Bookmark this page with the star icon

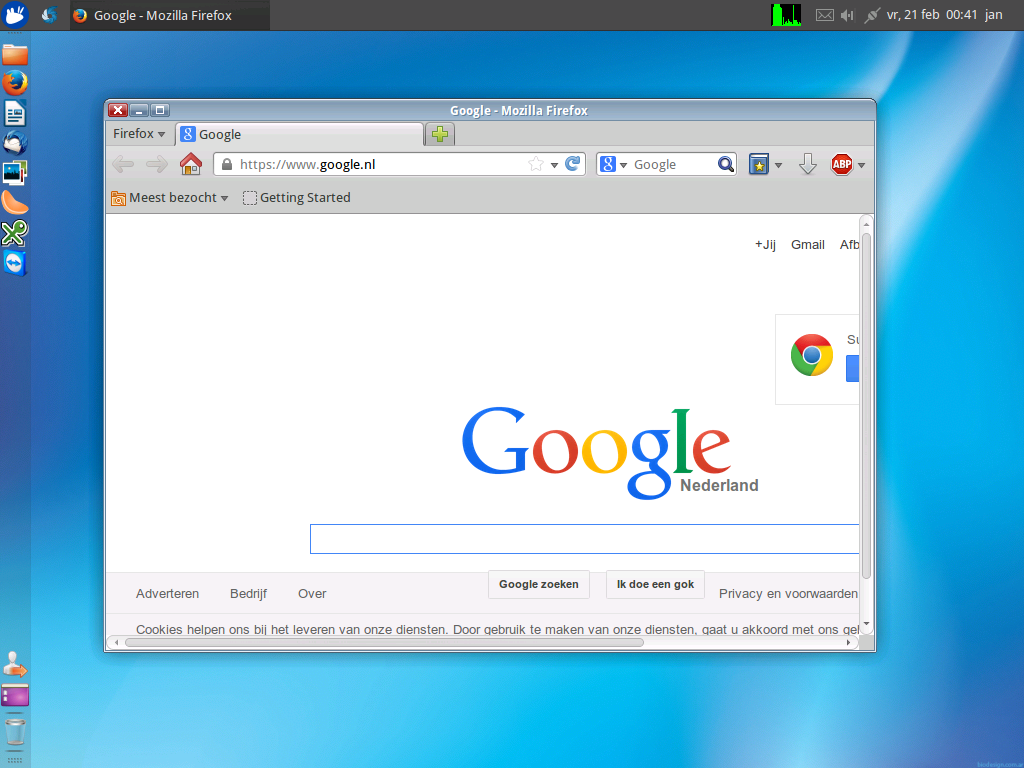tap(536, 165)
